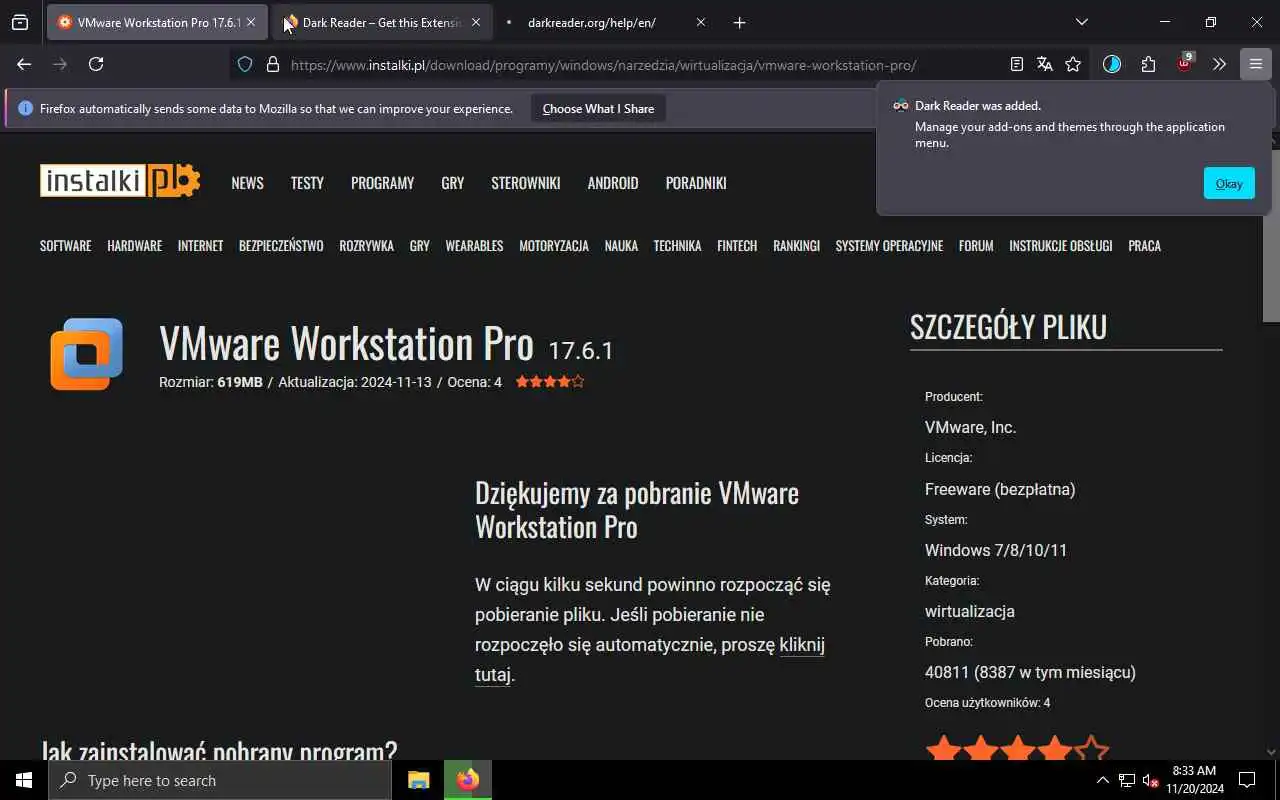Open the TESTY menu item
Image resolution: width=1280 pixels, height=800 pixels.
tap(307, 183)
